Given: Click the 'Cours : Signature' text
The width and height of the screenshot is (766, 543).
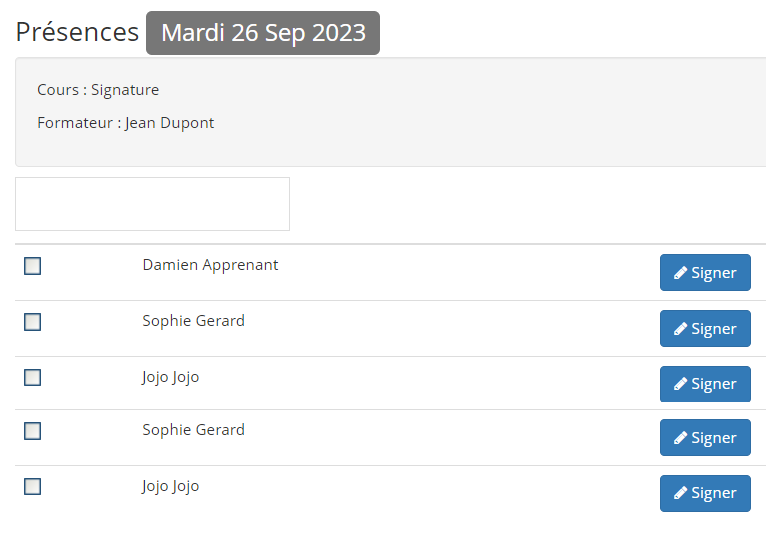Looking at the screenshot, I should pyautogui.click(x=98, y=90).
